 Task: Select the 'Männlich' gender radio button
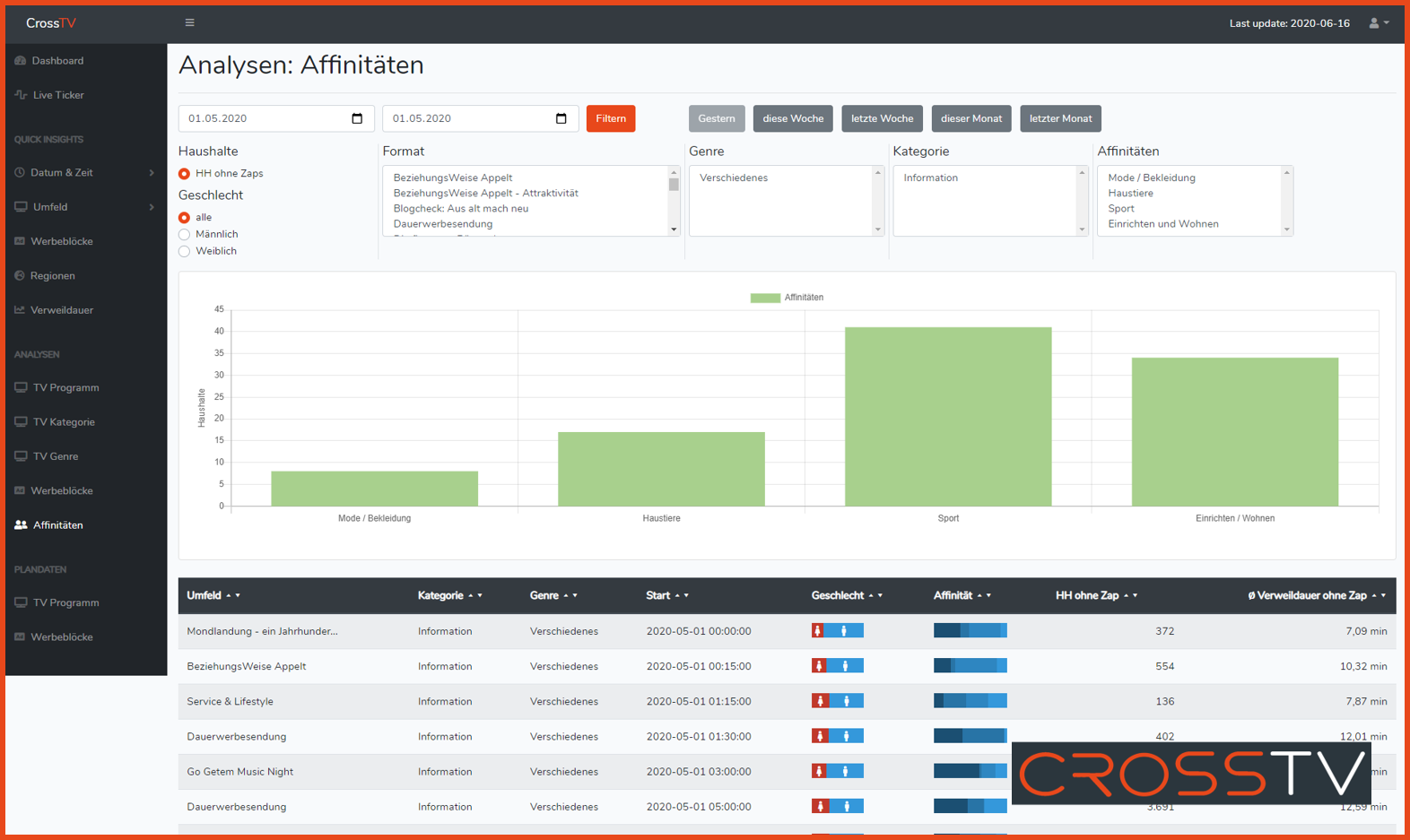coord(184,235)
